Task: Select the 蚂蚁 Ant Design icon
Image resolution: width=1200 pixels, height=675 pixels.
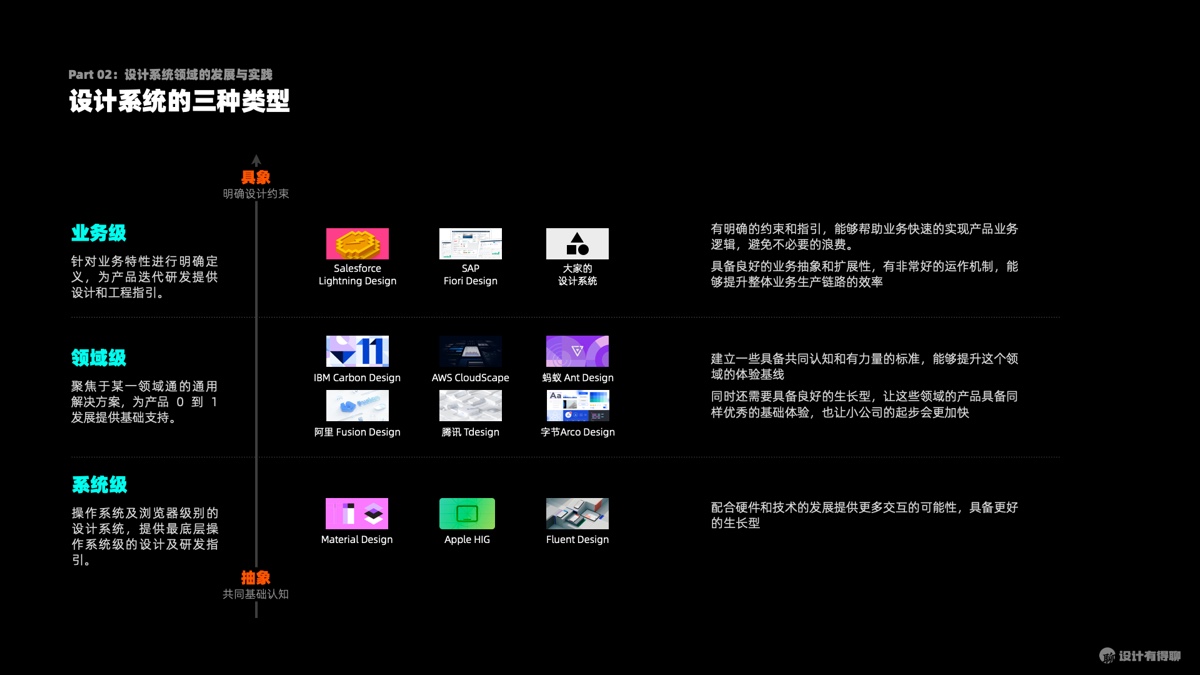Action: 577,351
